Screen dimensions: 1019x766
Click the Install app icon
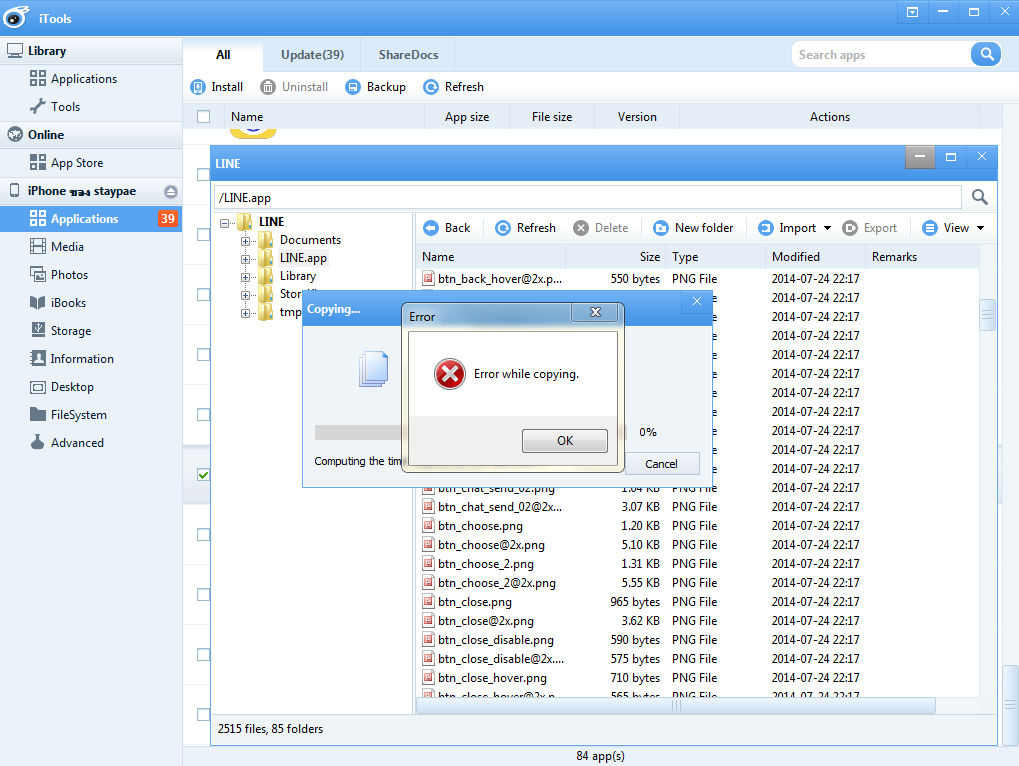[198, 87]
